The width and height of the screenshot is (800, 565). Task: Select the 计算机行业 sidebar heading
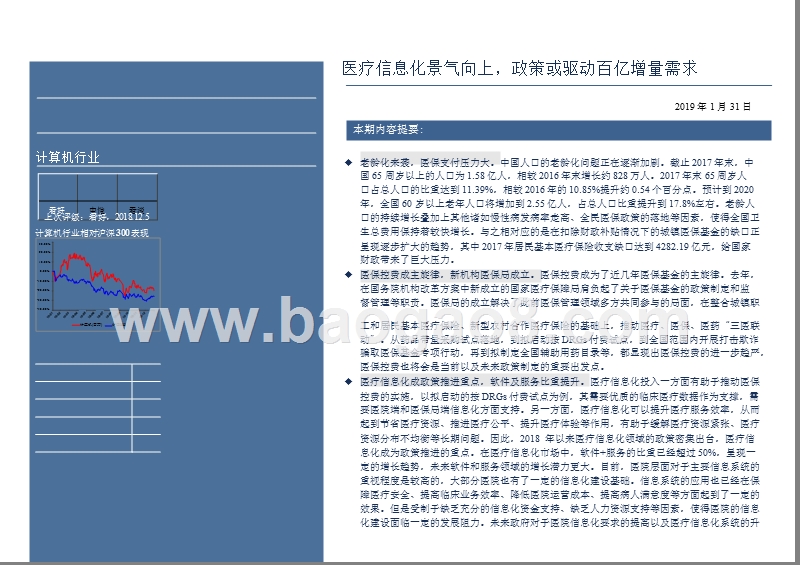point(68,157)
